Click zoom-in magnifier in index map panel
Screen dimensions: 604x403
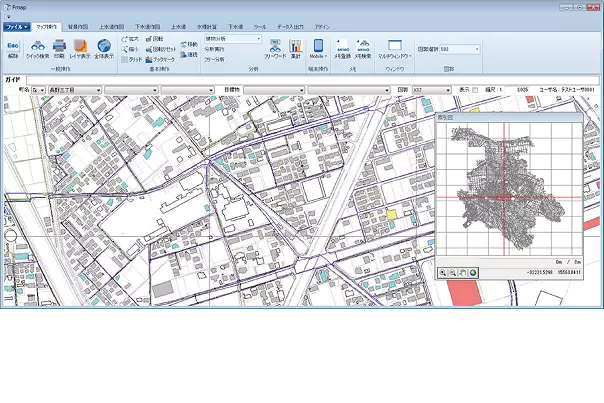click(x=443, y=272)
